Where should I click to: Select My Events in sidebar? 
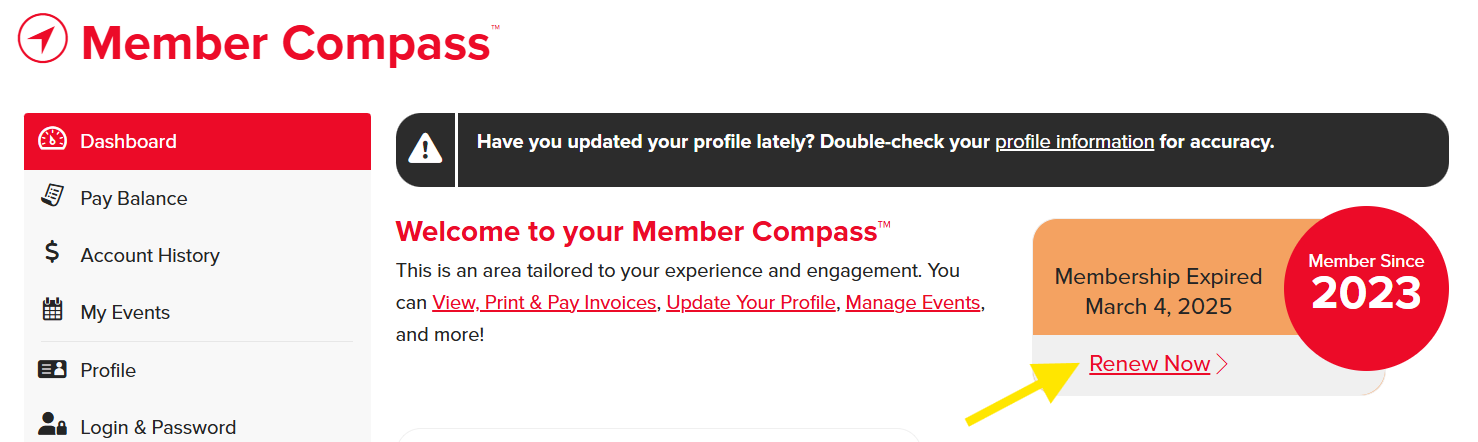[x=197, y=312]
